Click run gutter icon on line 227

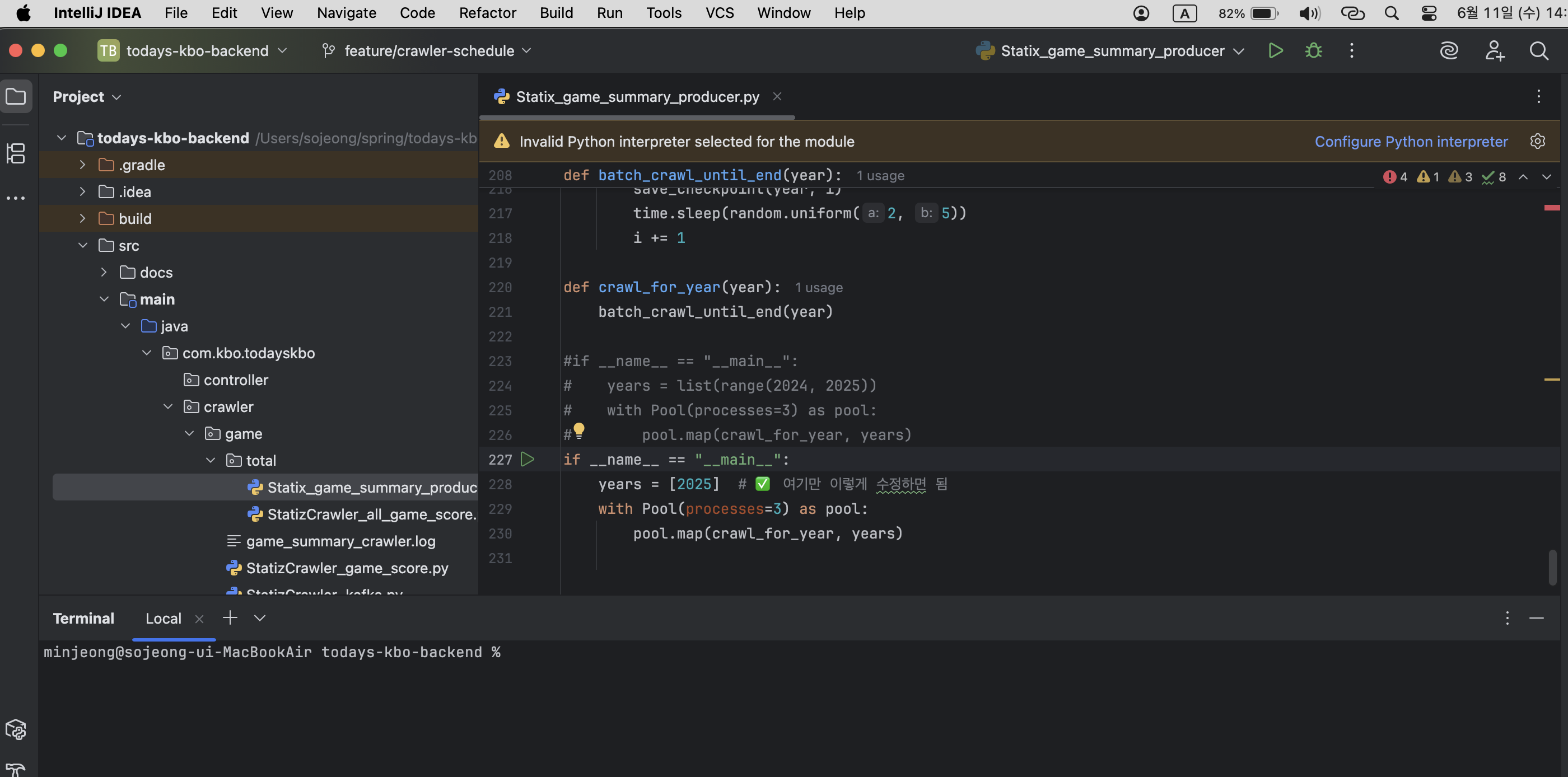[x=528, y=460]
